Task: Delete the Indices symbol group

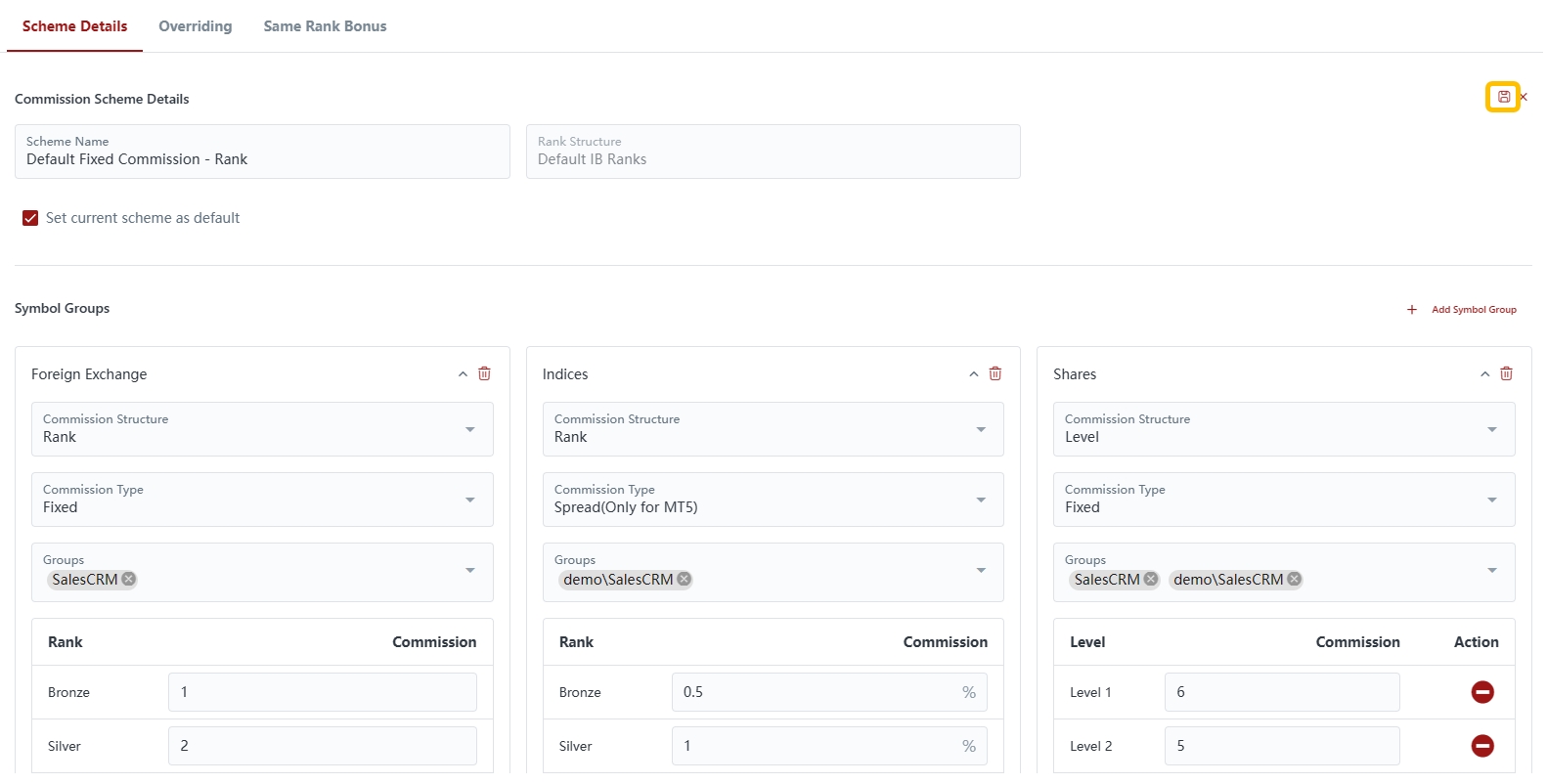Action: point(995,373)
